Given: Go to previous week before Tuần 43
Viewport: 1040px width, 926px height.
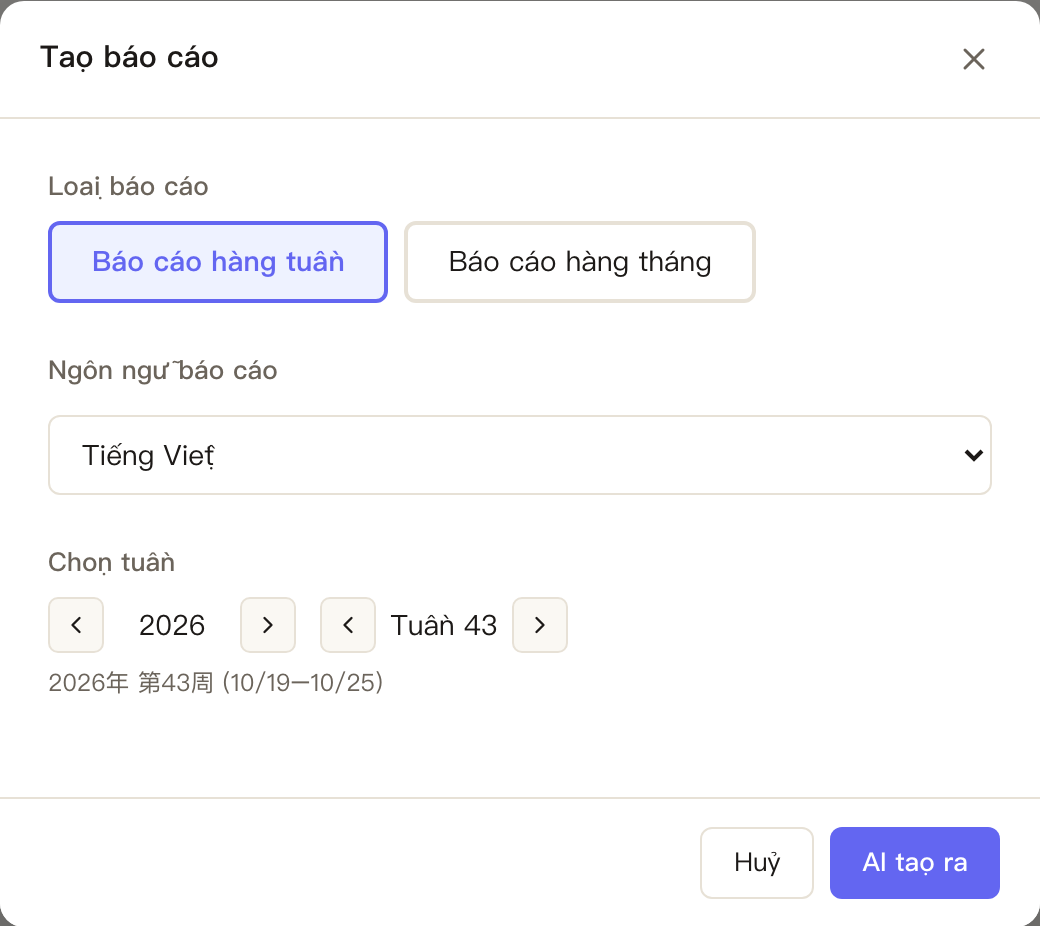Looking at the screenshot, I should (348, 625).
